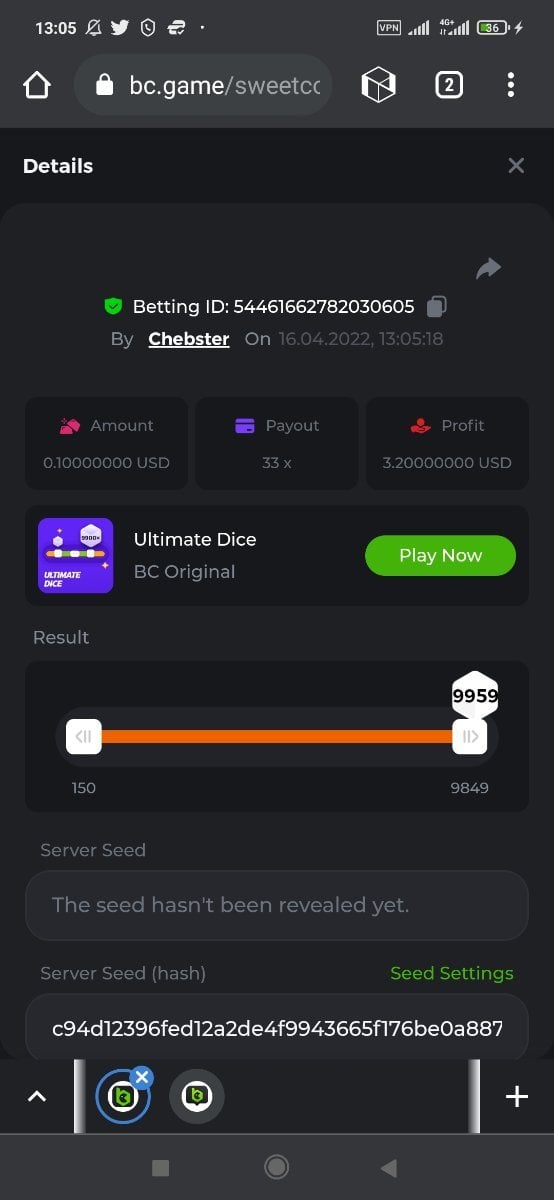Switch to the second bc.game tab
Image resolution: width=554 pixels, height=1200 pixels.
coord(197,1097)
